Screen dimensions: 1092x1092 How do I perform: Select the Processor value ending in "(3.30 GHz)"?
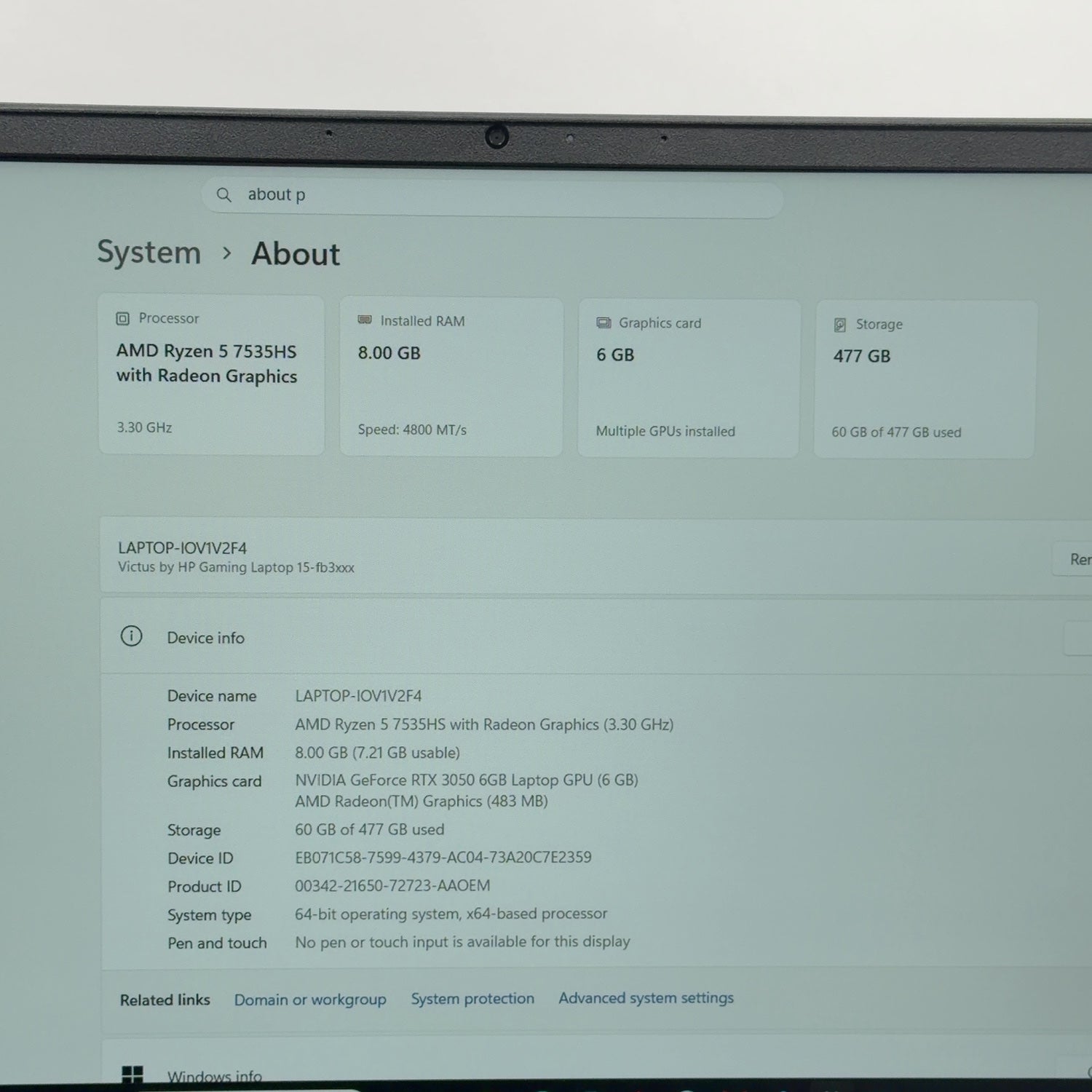coord(484,724)
